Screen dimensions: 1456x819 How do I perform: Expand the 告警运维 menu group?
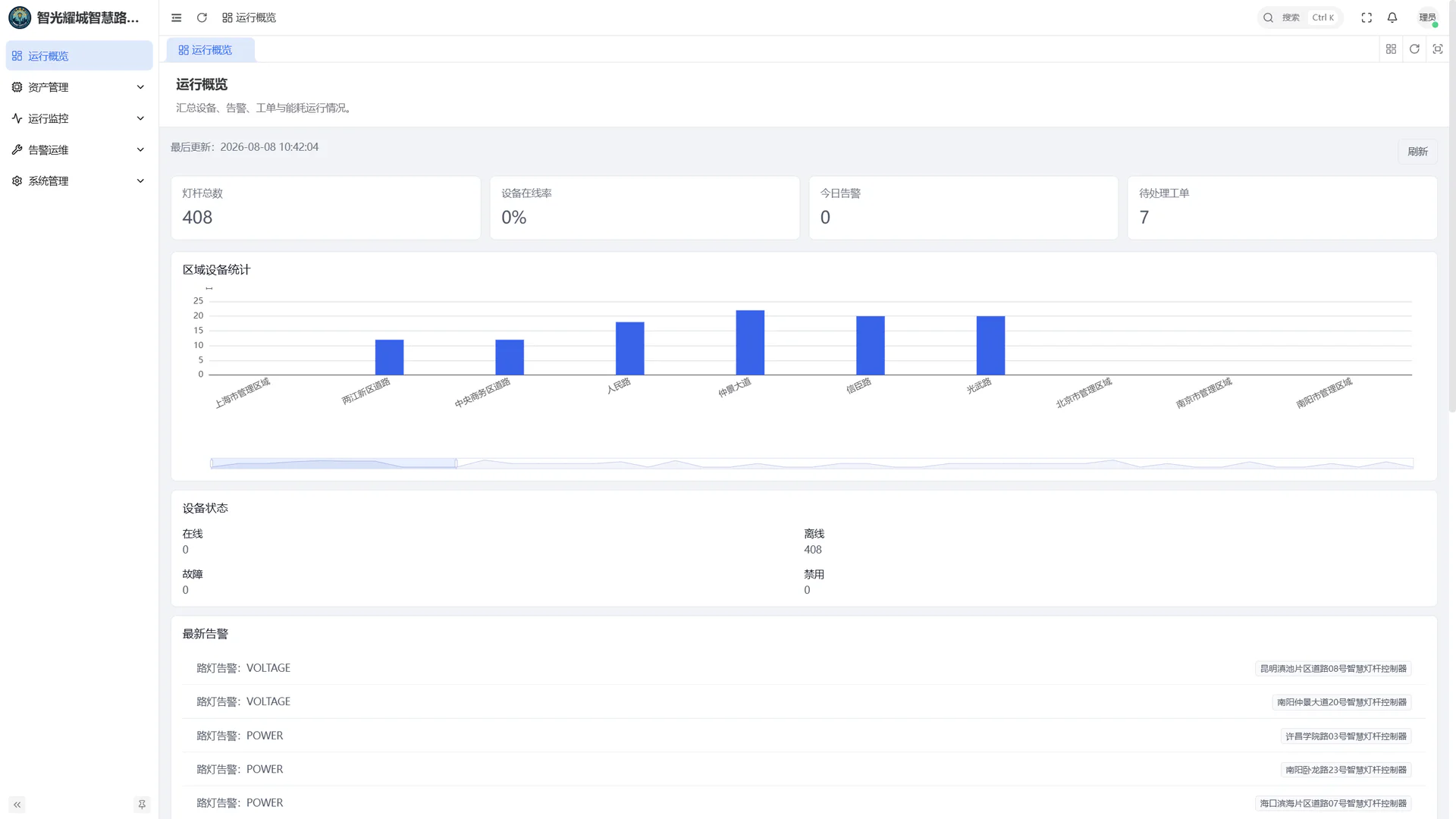coord(79,150)
